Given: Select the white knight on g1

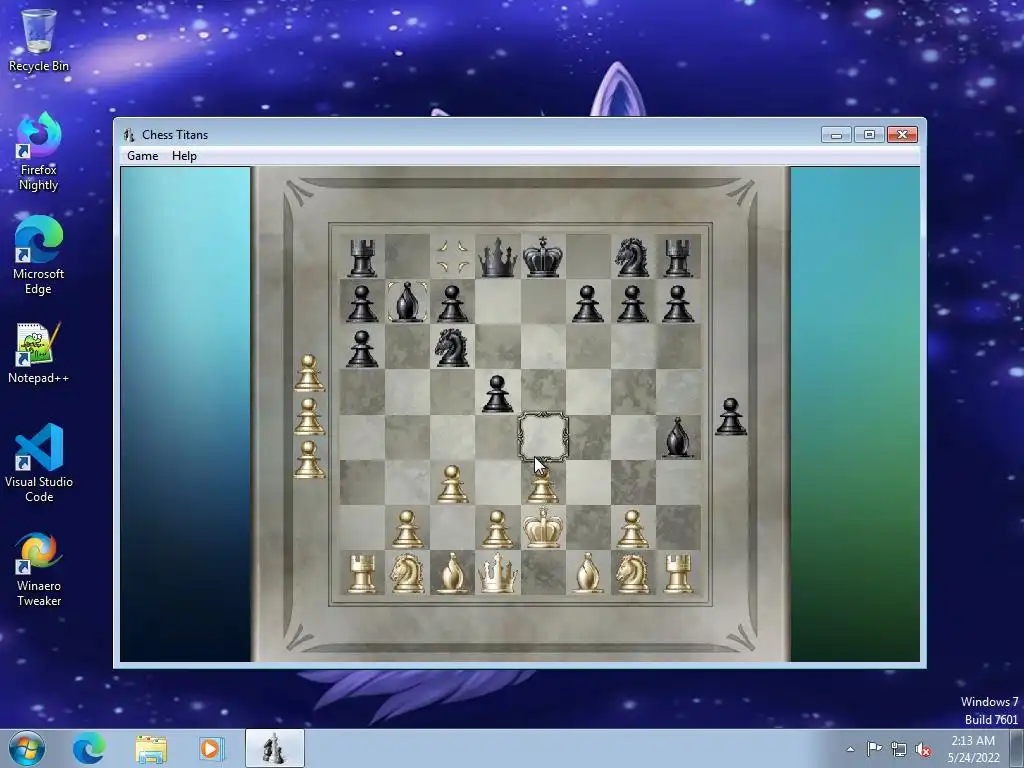Looking at the screenshot, I should (x=632, y=573).
